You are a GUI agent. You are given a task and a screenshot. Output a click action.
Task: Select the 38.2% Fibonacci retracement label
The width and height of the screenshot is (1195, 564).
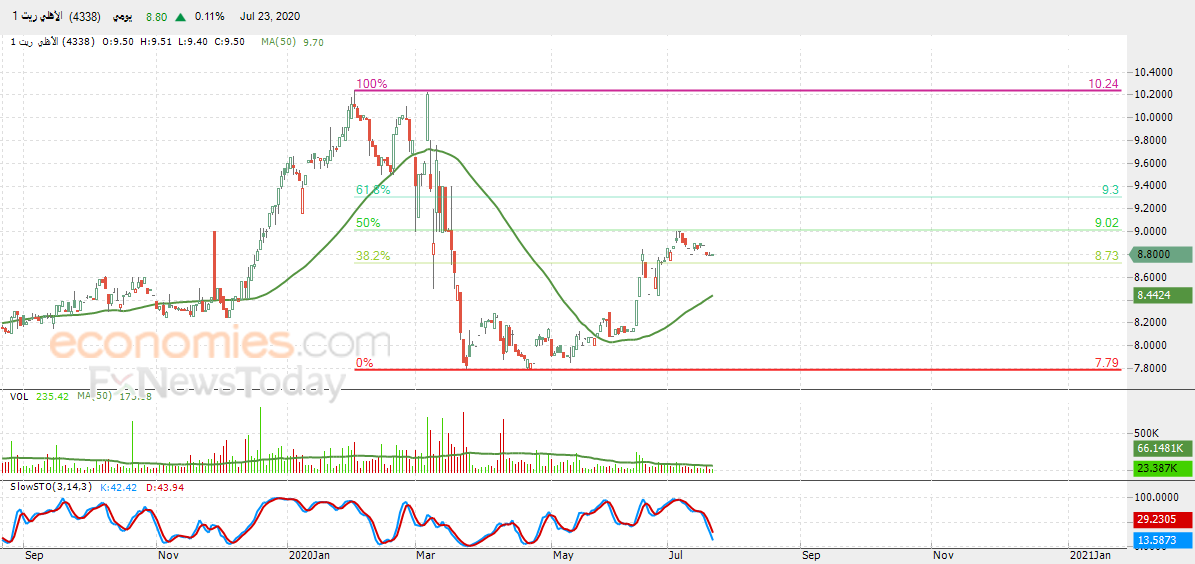[373, 257]
